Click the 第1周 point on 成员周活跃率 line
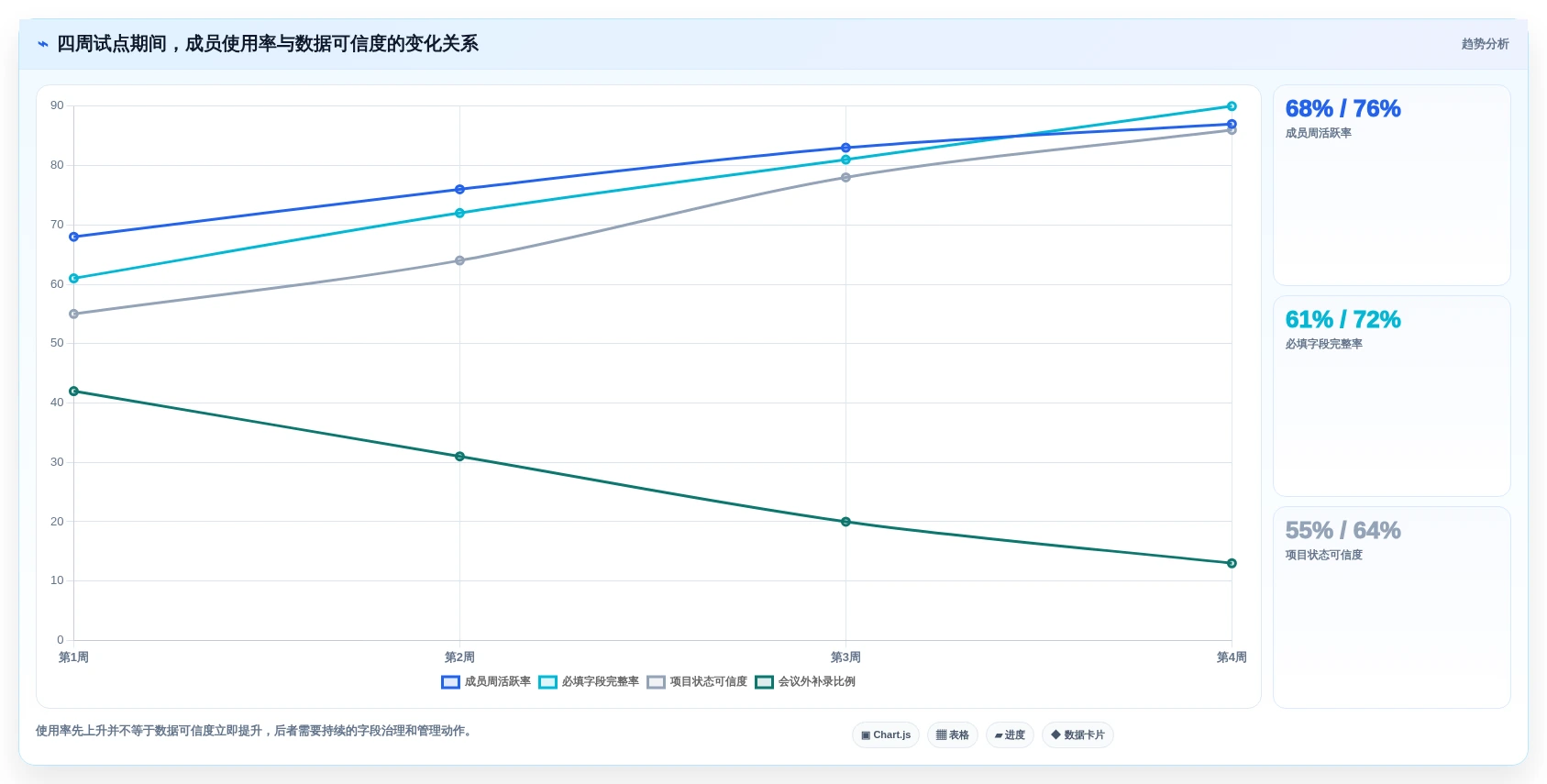 (x=74, y=237)
